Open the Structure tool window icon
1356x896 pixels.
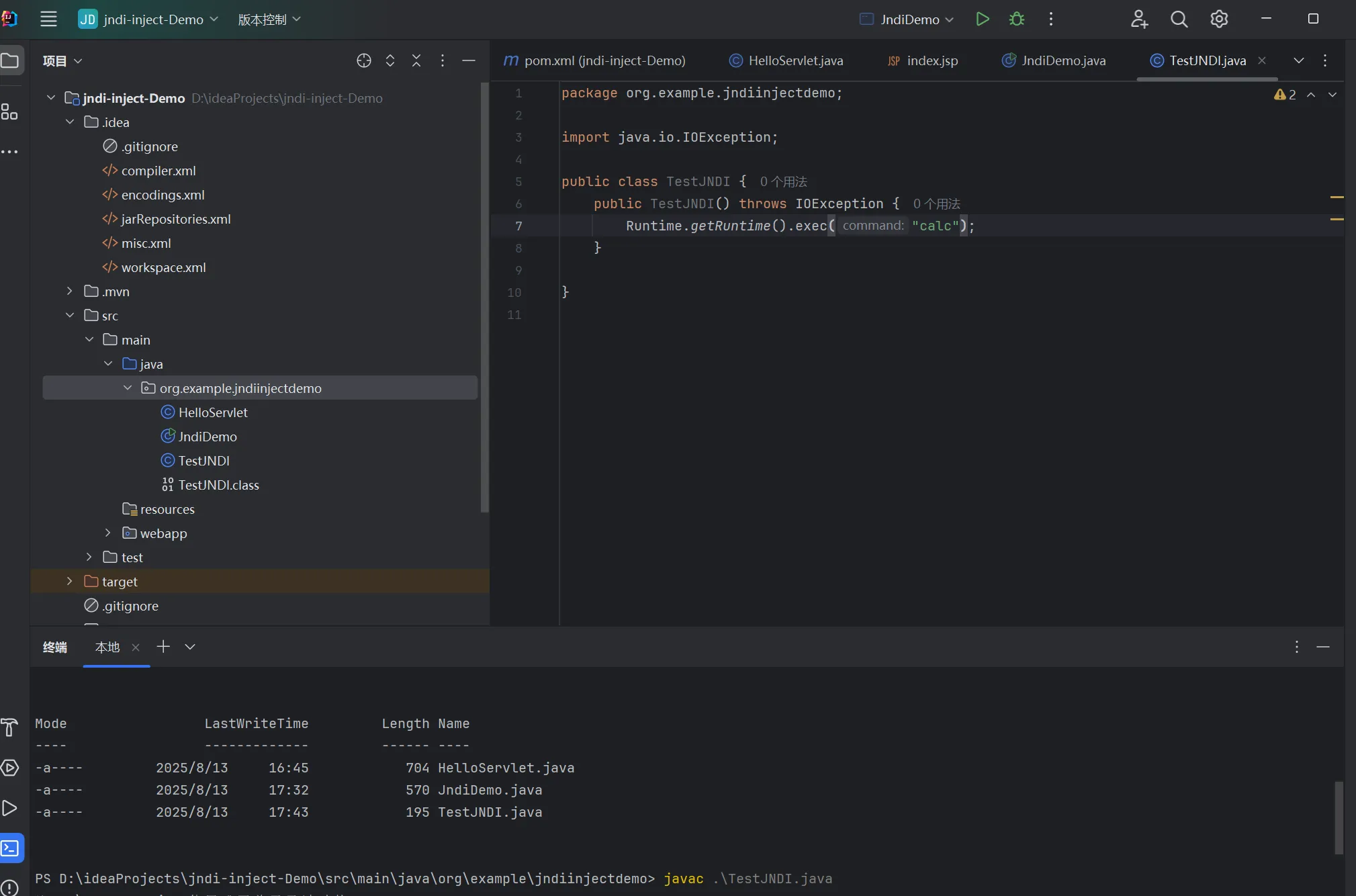[x=9, y=111]
